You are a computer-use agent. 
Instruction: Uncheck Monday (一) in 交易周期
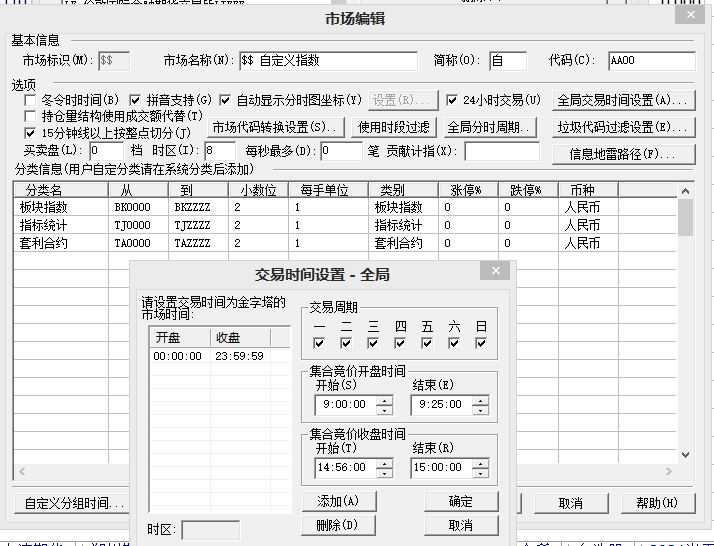[319, 343]
